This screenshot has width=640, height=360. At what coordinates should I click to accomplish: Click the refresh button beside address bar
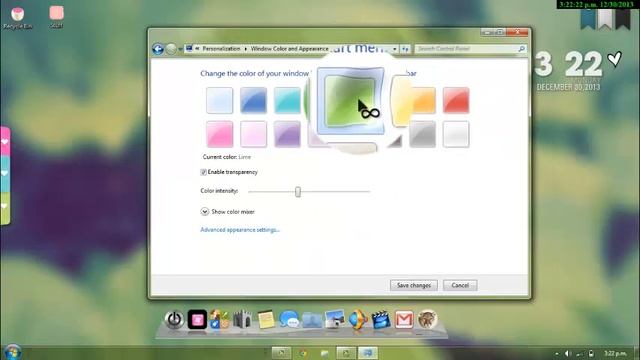pos(405,49)
